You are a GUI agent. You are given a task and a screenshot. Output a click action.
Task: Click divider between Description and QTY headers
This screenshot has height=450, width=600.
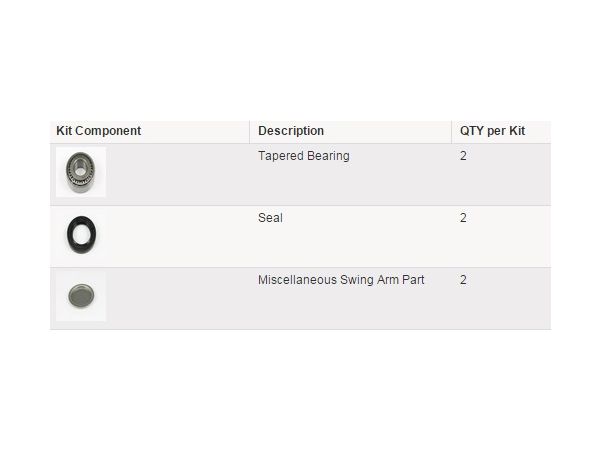point(451,131)
